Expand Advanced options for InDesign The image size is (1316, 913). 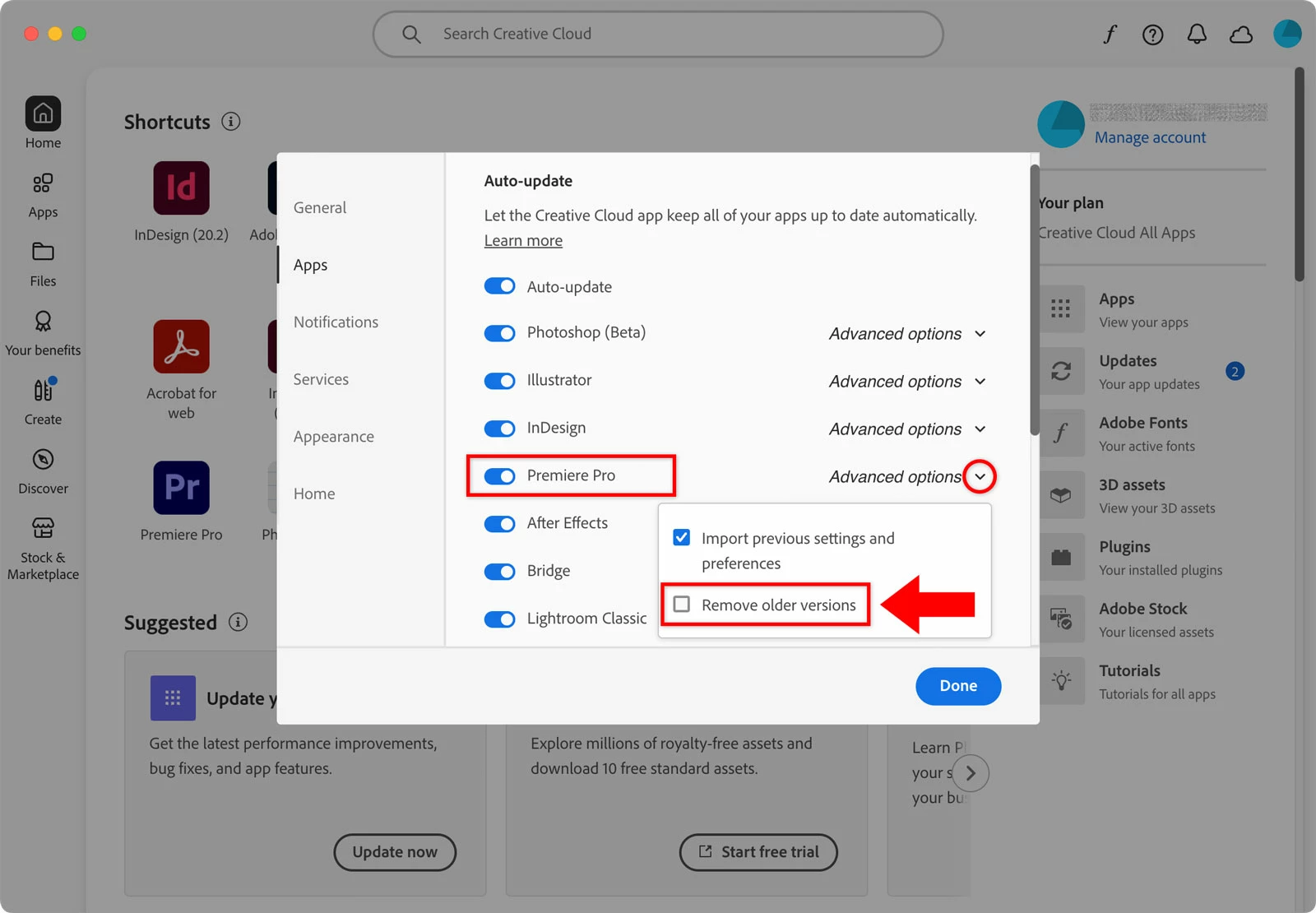pyautogui.click(x=980, y=429)
